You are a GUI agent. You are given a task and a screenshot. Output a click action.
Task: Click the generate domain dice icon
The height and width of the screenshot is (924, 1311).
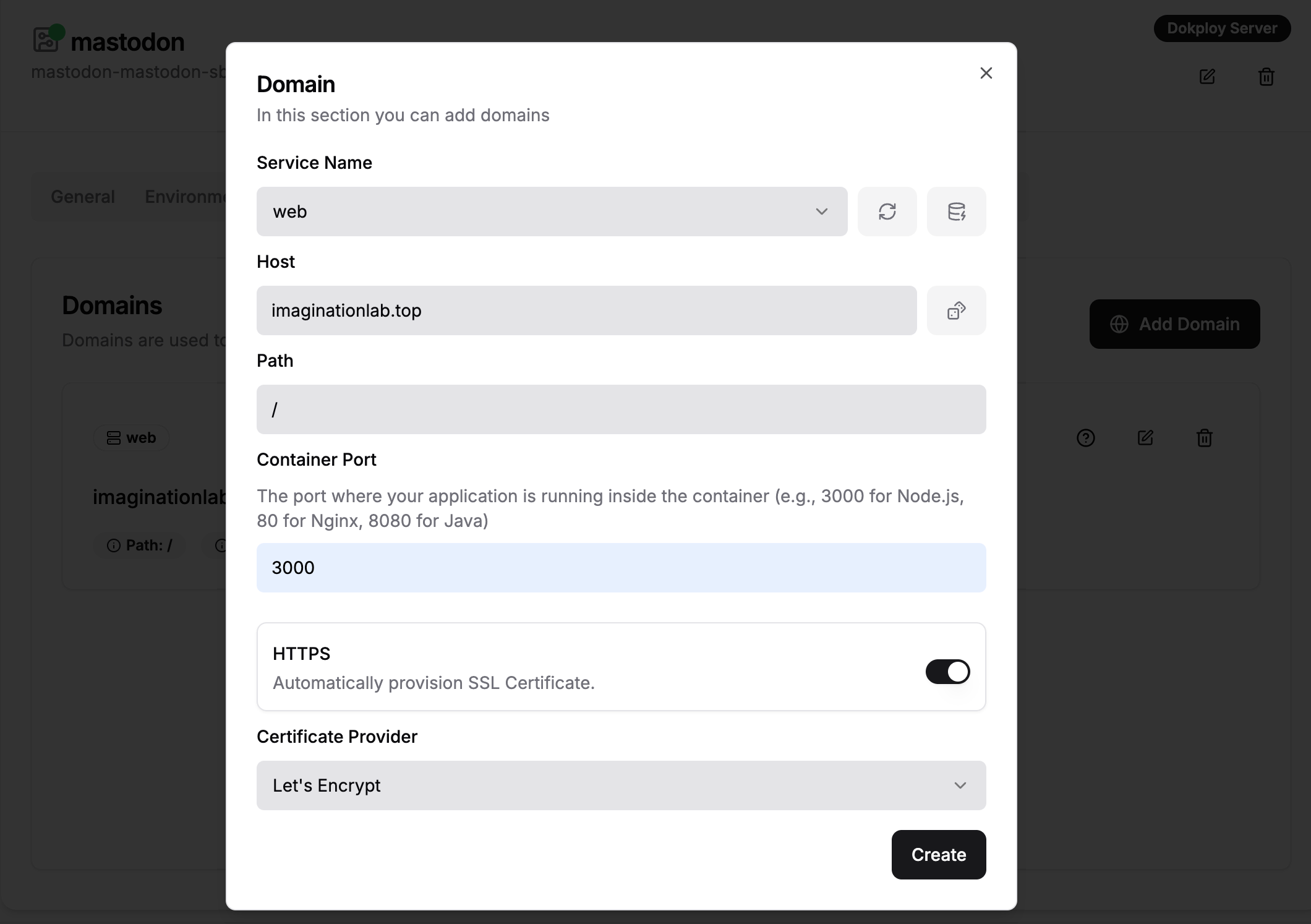pyautogui.click(x=956, y=310)
